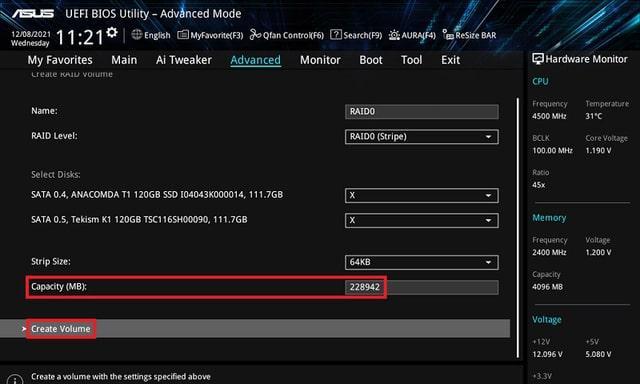The width and height of the screenshot is (640, 384).
Task: Open the Monitor tab
Action: (x=320, y=60)
